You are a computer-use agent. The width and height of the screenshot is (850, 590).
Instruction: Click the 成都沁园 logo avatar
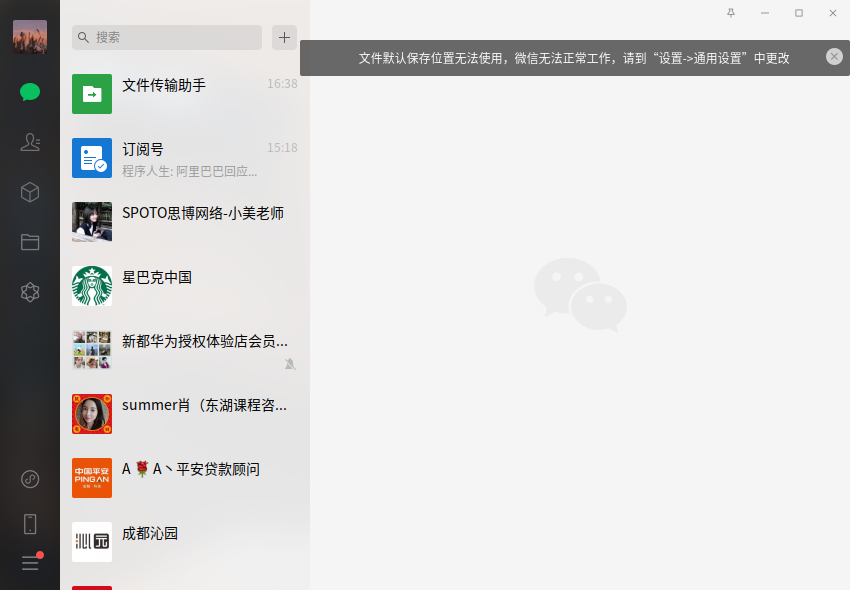92,542
